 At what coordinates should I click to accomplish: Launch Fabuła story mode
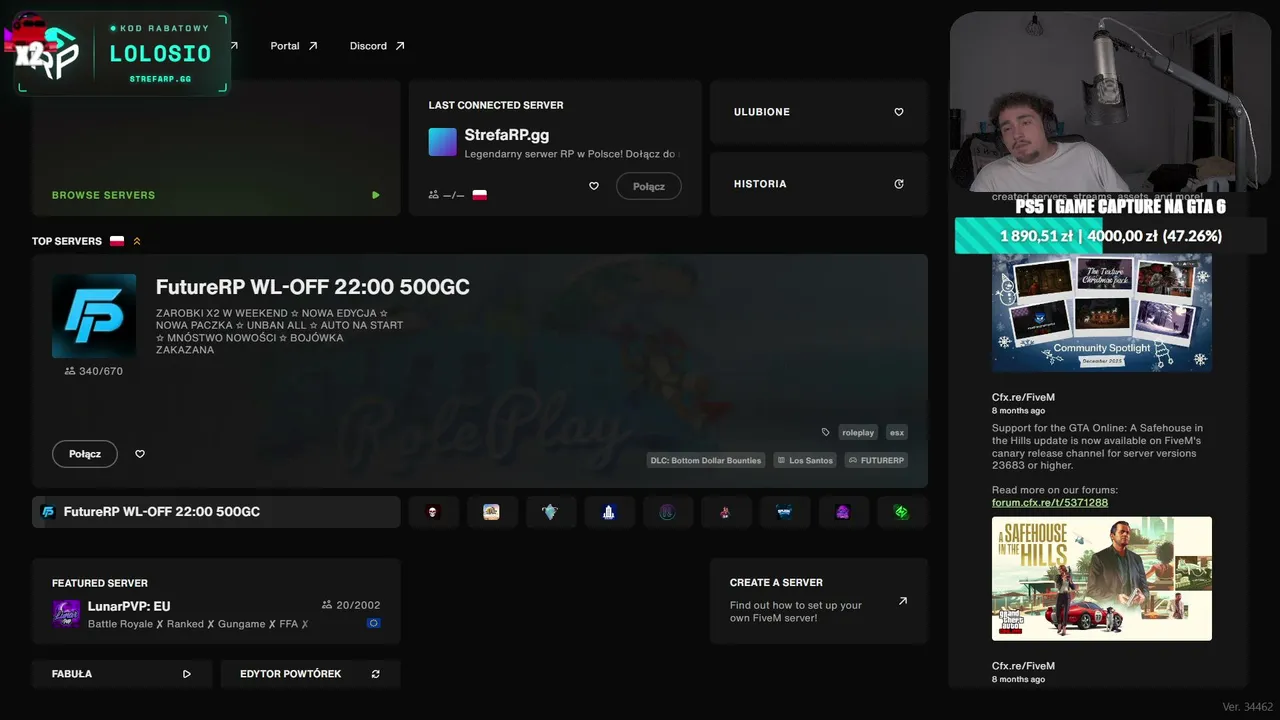click(x=122, y=674)
